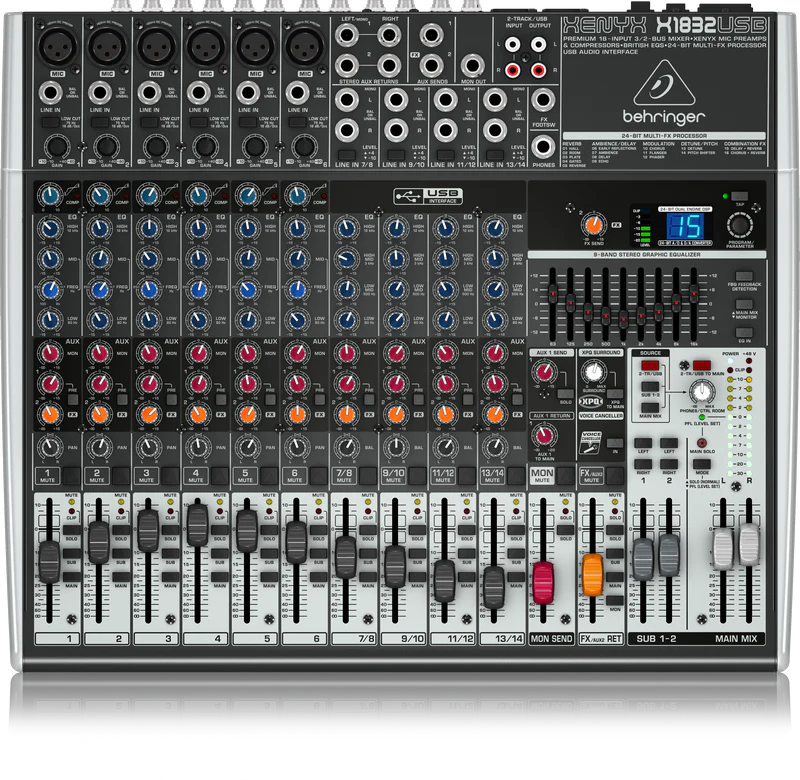Select channel 6 XLR mic input
This screenshot has height=780, width=800.
point(305,46)
